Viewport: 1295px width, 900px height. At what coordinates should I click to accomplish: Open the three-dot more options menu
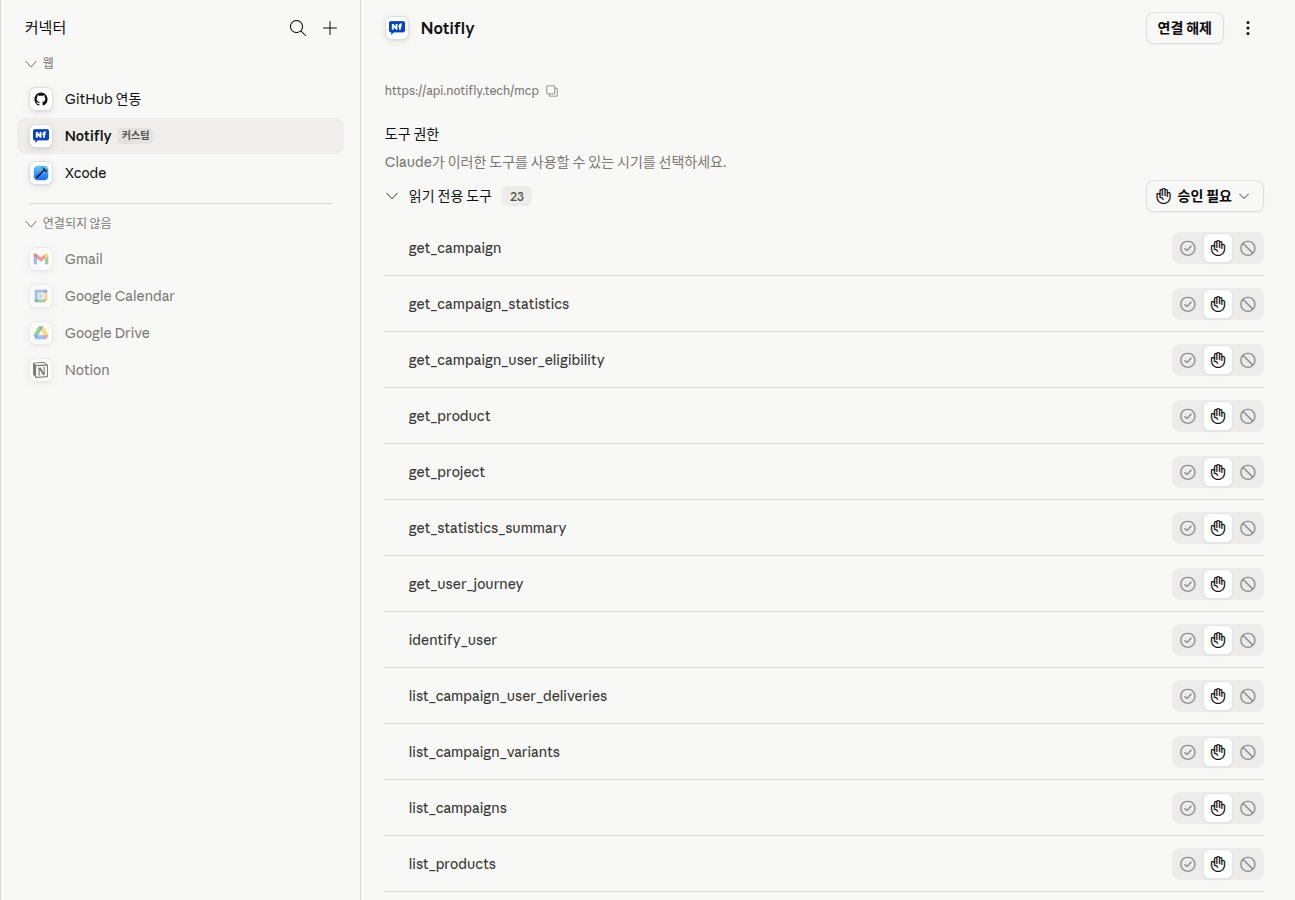[x=1247, y=29]
